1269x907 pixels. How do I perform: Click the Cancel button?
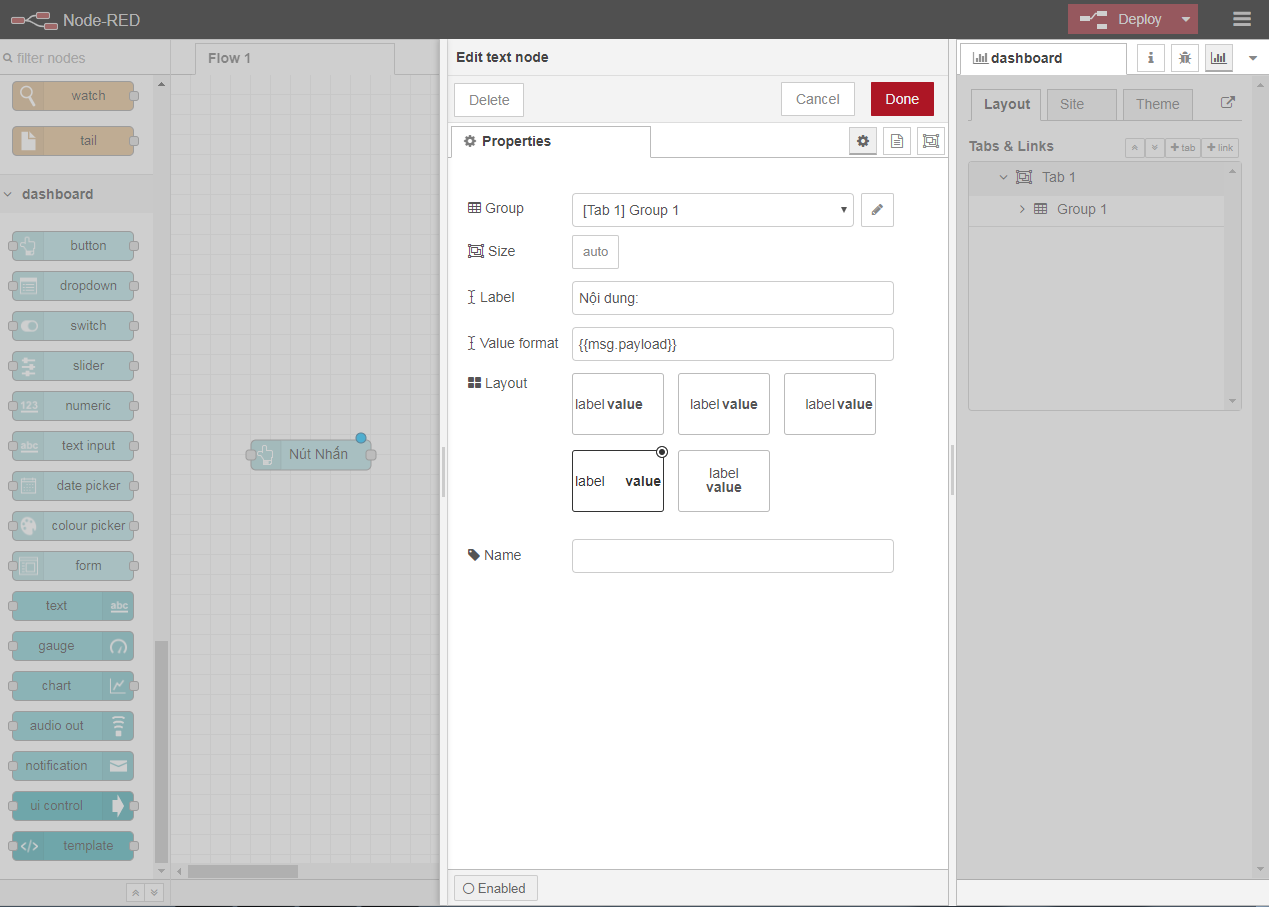(x=817, y=99)
